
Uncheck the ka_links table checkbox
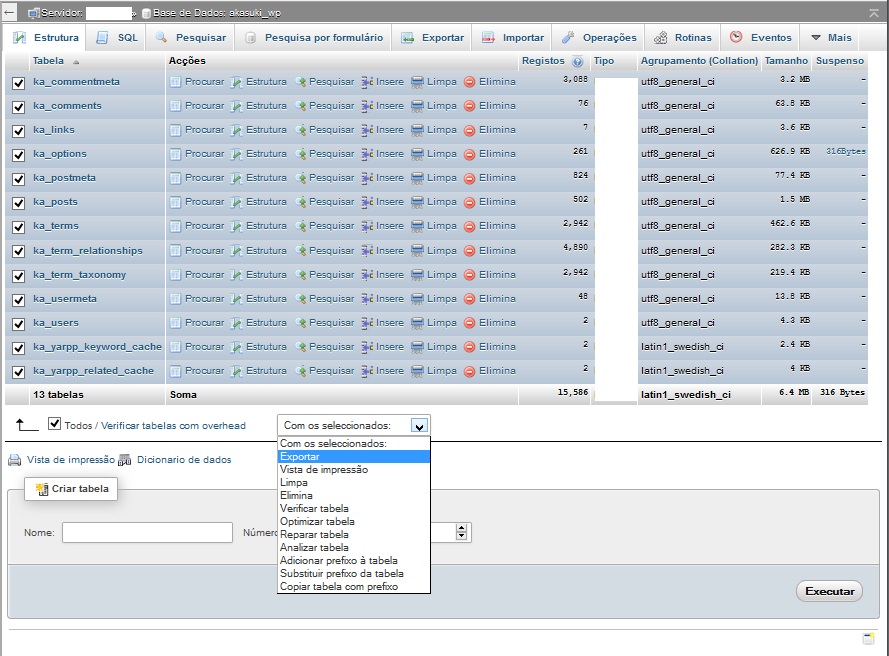(19, 131)
